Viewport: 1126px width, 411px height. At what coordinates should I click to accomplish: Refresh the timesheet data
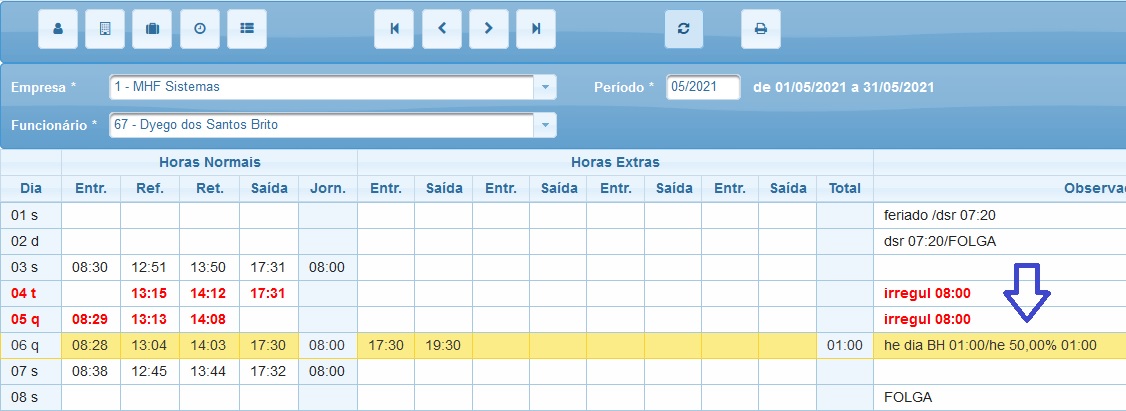[x=684, y=29]
